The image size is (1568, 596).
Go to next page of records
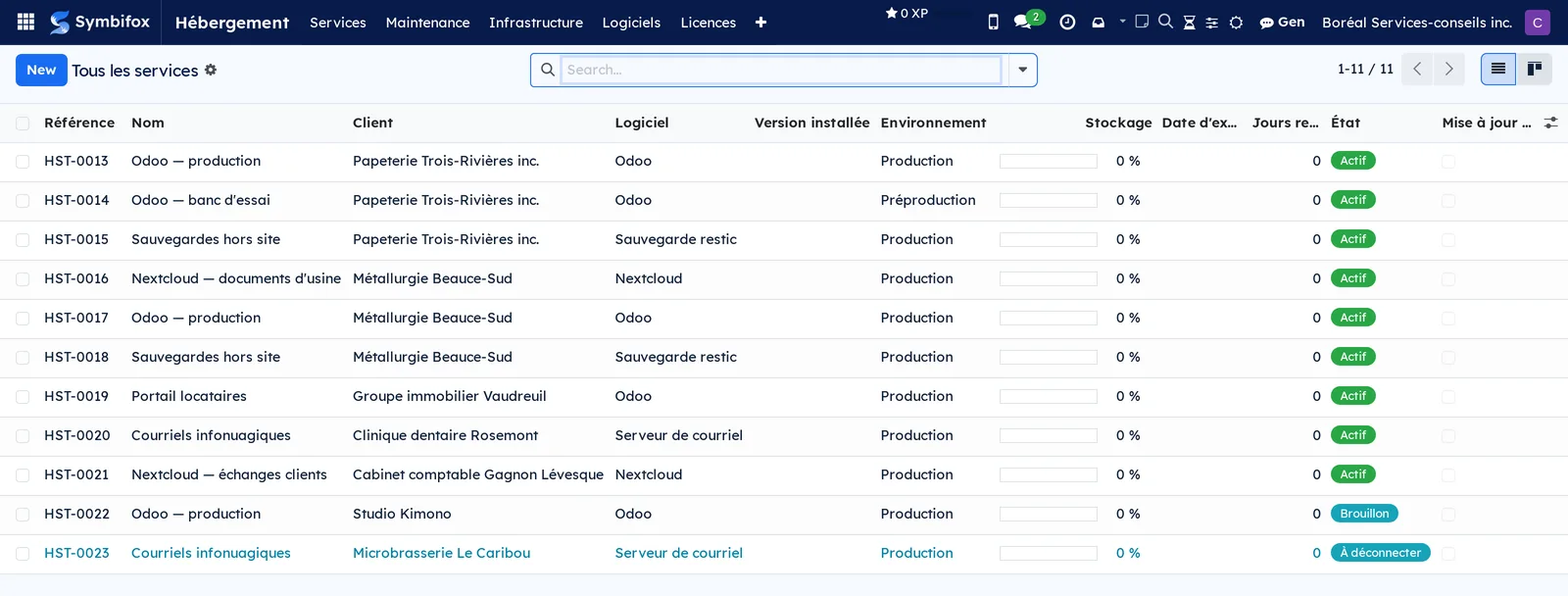(1448, 69)
